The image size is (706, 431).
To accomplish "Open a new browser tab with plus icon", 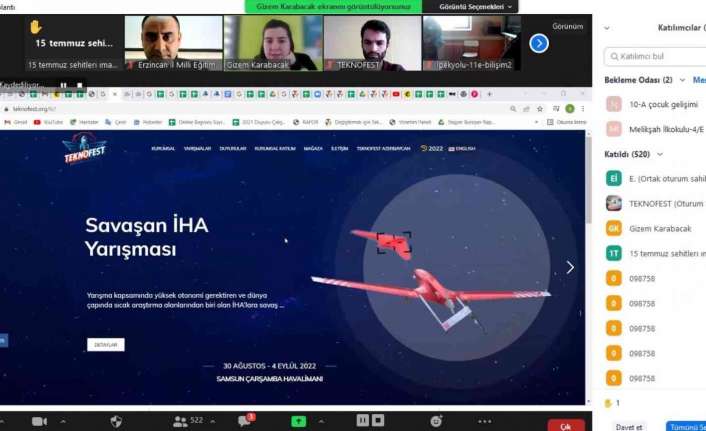I will [x=489, y=94].
